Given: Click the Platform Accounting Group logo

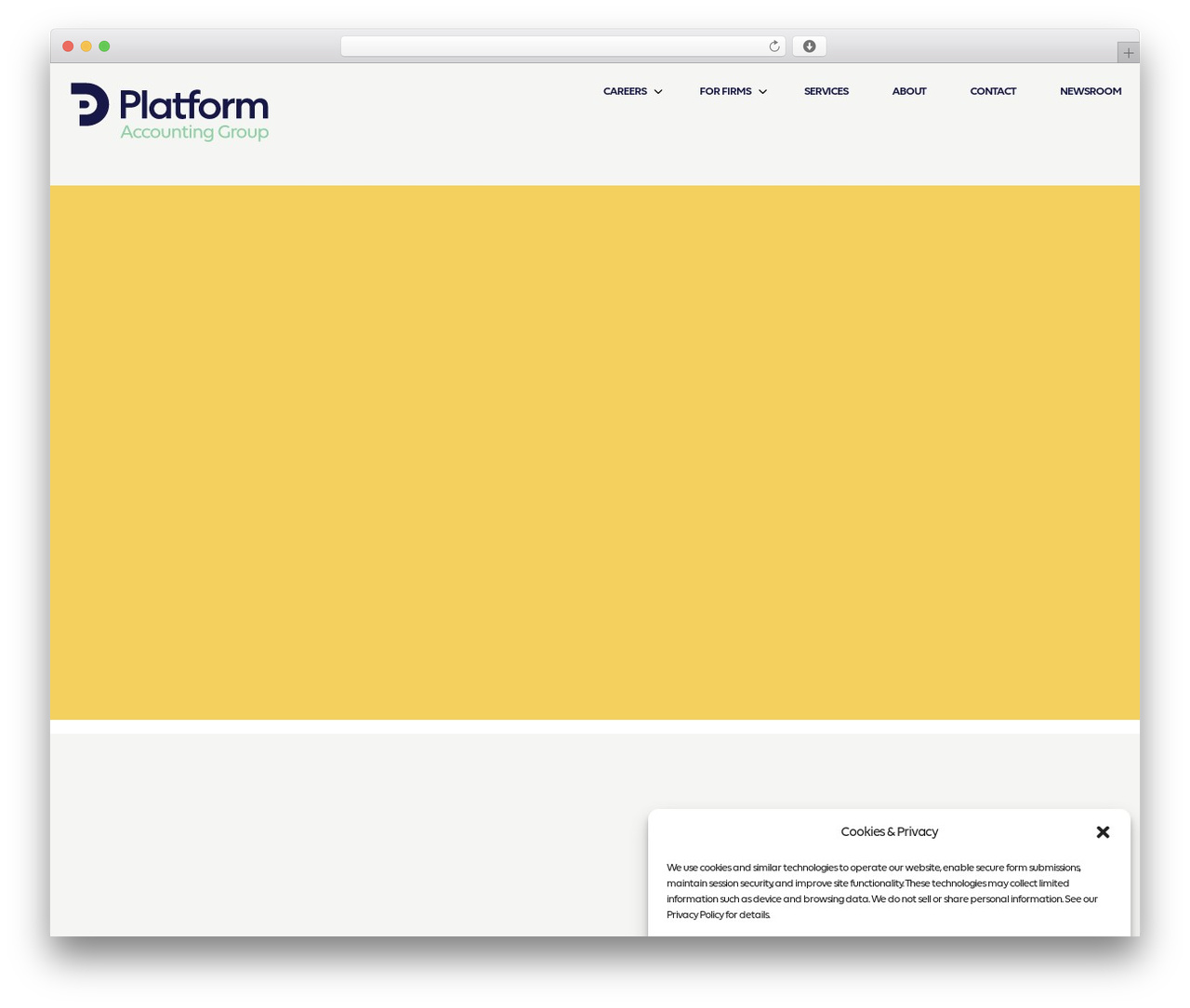Looking at the screenshot, I should tap(169, 113).
